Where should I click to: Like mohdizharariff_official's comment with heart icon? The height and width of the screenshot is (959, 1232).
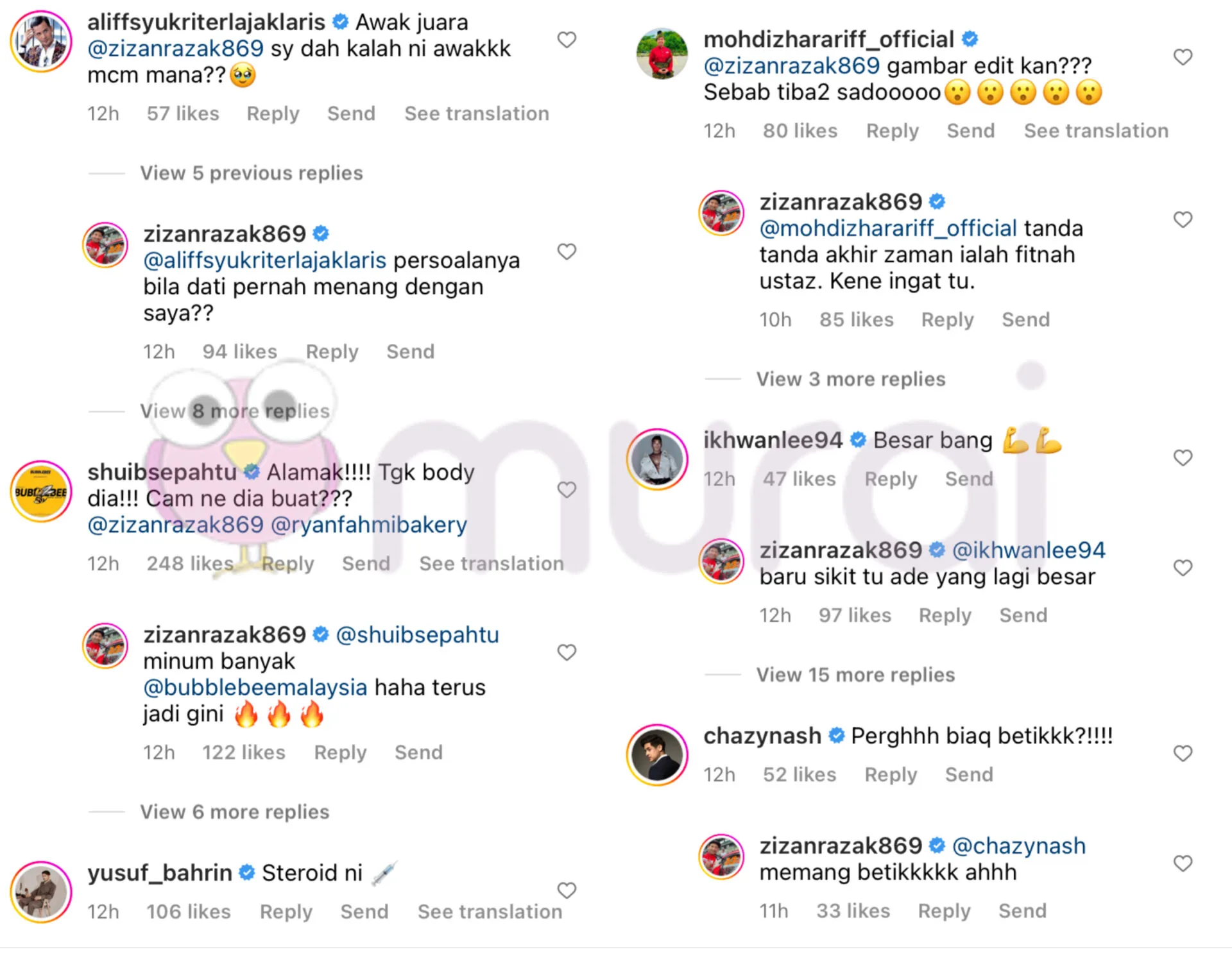pos(1183,57)
